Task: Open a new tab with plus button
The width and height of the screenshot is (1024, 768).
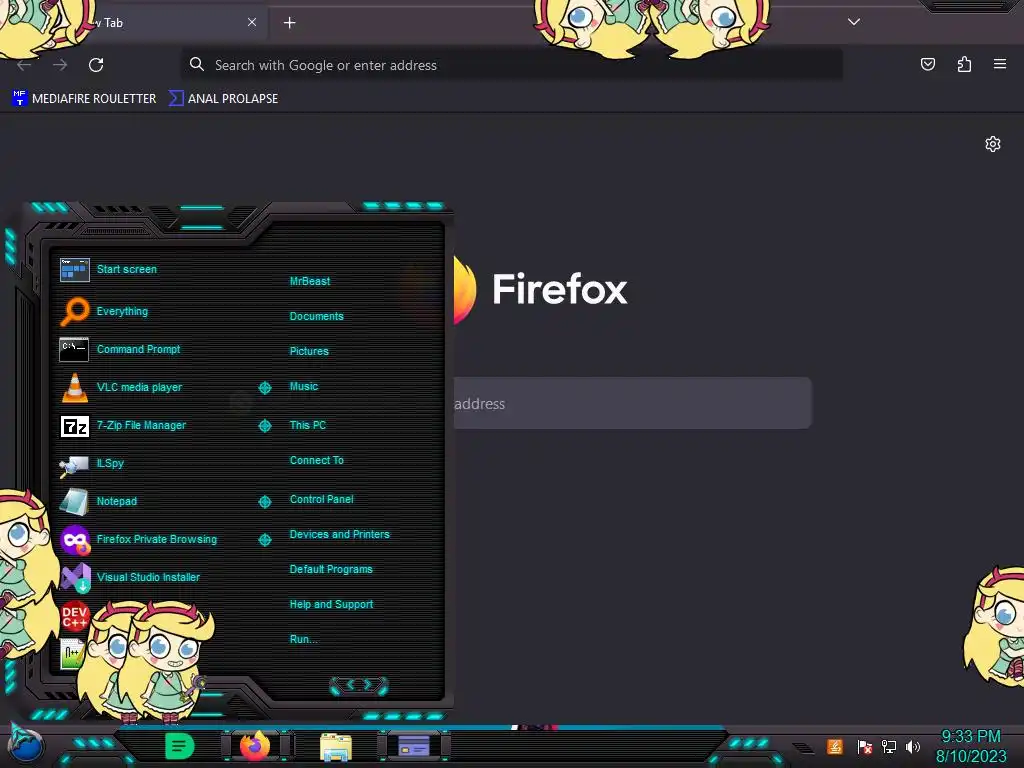Action: [x=289, y=23]
